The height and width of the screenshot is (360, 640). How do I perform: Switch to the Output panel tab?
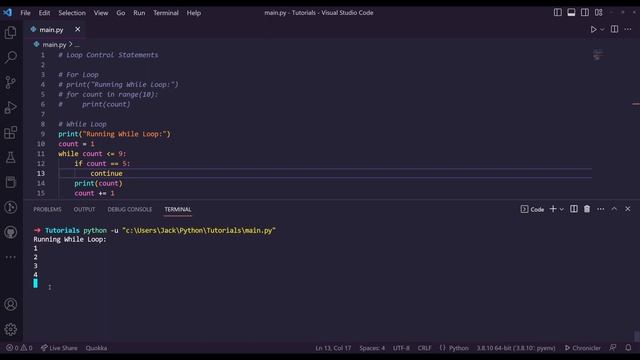[84, 209]
